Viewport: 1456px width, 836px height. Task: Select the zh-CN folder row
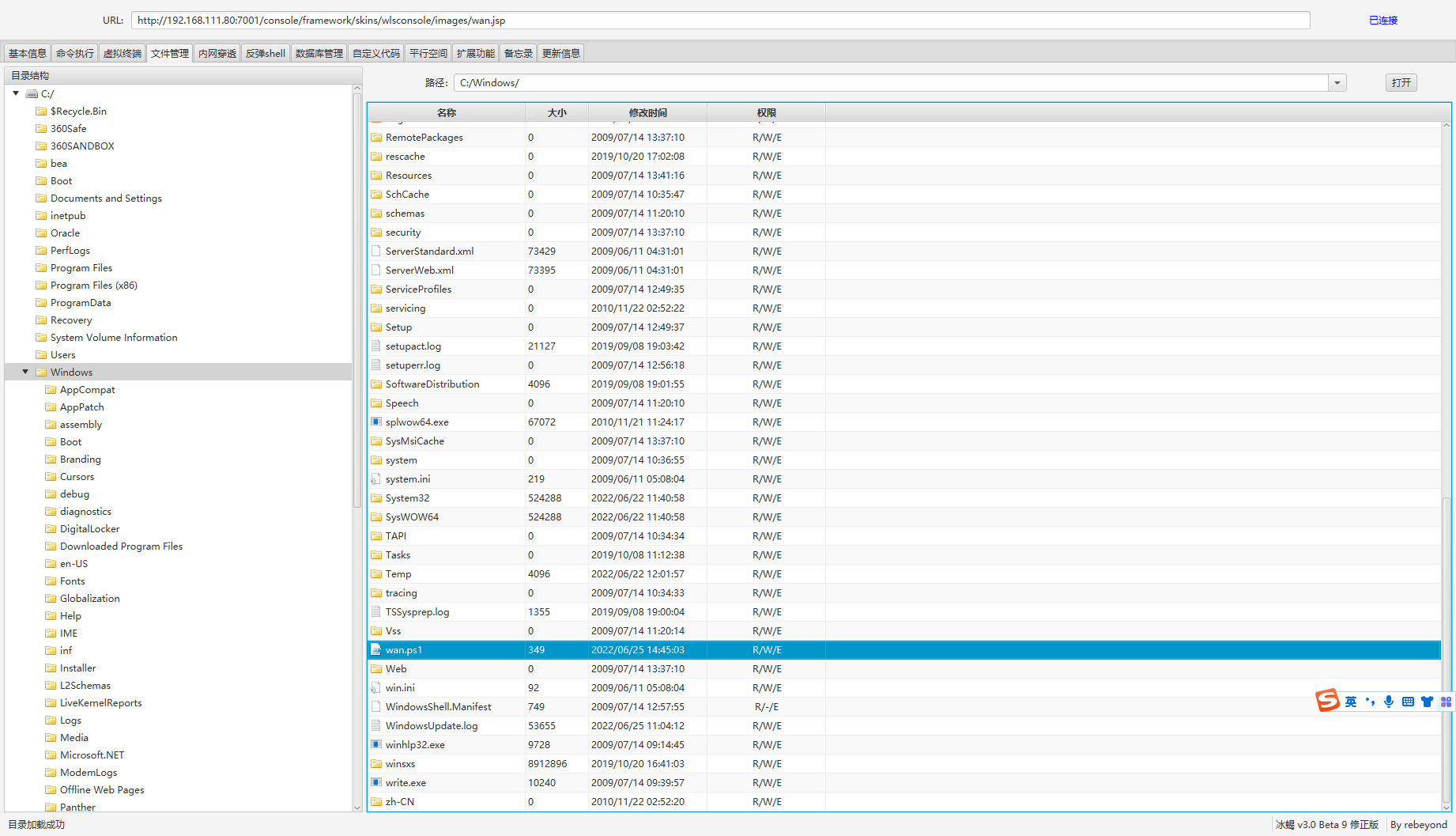click(x=904, y=801)
